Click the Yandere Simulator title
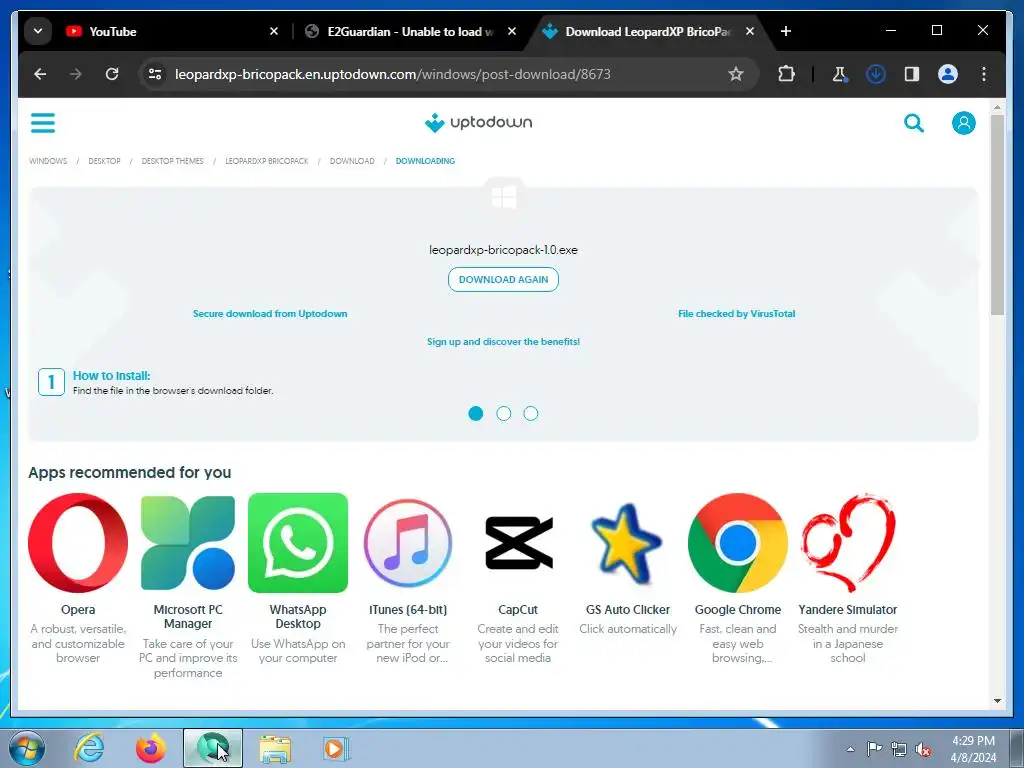The height and width of the screenshot is (768, 1024). [848, 609]
